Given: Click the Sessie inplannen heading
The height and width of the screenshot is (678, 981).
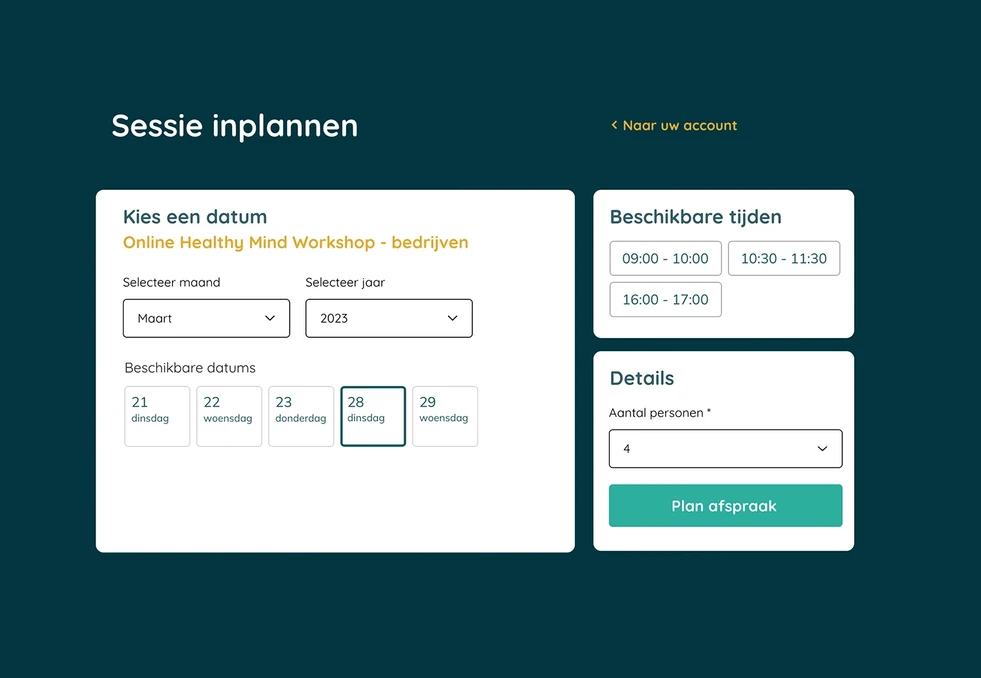Looking at the screenshot, I should point(235,126).
